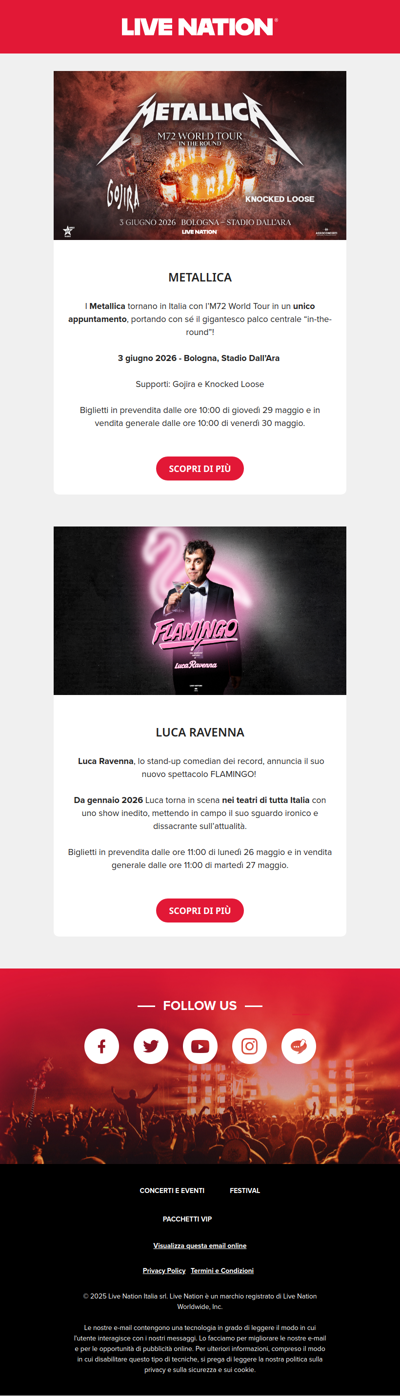Open the Metallica M72 World Tour banner
Screen dimensions: 400x1396
(200, 155)
